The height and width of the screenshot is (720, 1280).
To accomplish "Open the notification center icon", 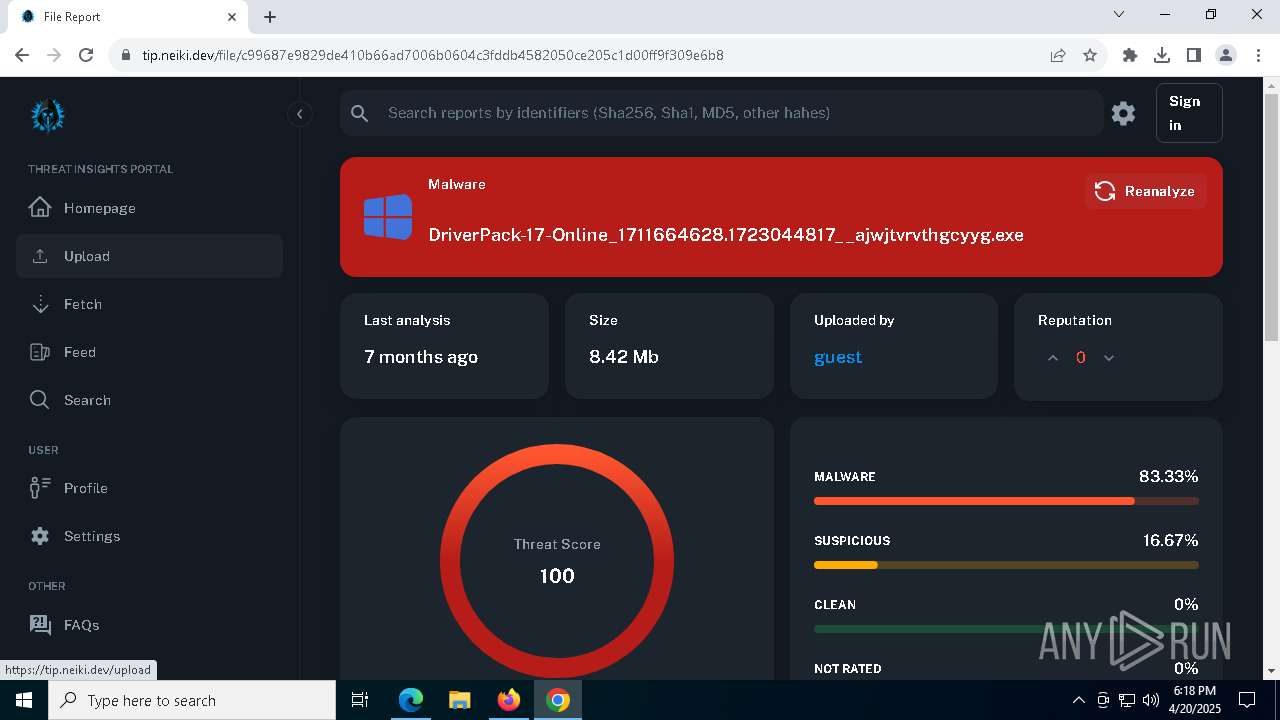I will 1247,700.
